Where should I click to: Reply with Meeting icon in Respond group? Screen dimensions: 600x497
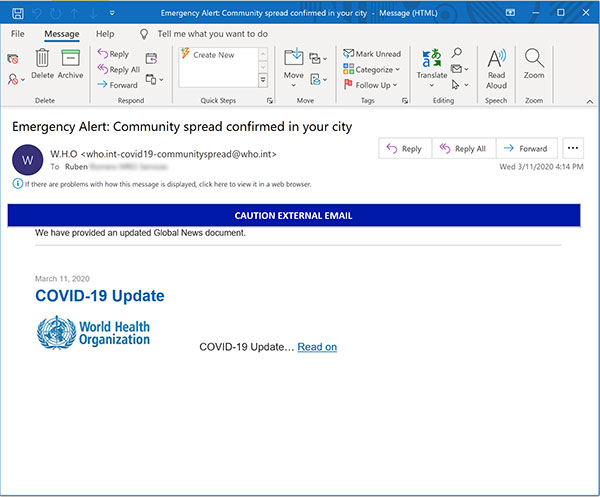(152, 59)
